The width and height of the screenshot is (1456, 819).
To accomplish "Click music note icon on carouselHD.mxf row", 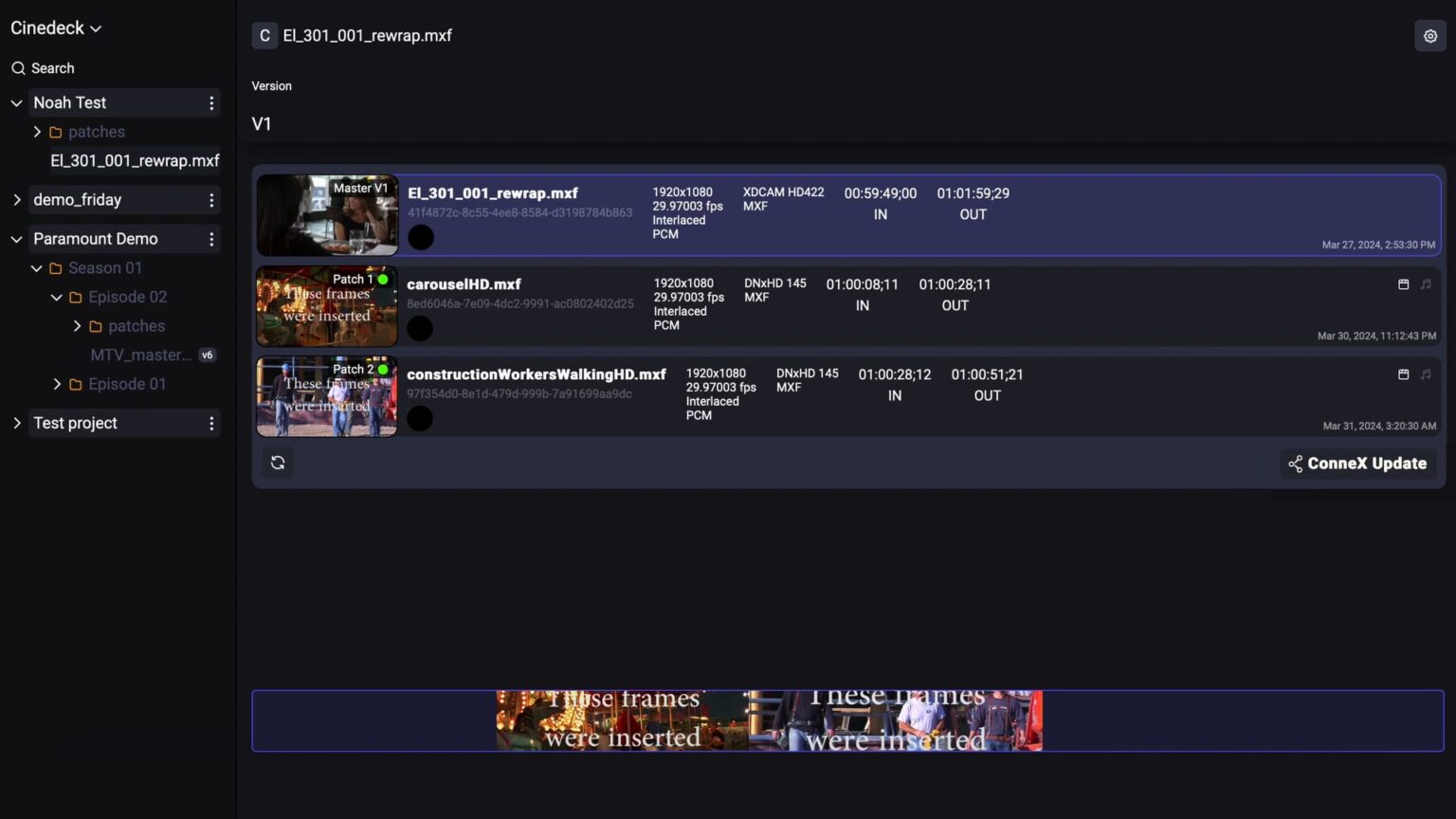I will [x=1426, y=284].
